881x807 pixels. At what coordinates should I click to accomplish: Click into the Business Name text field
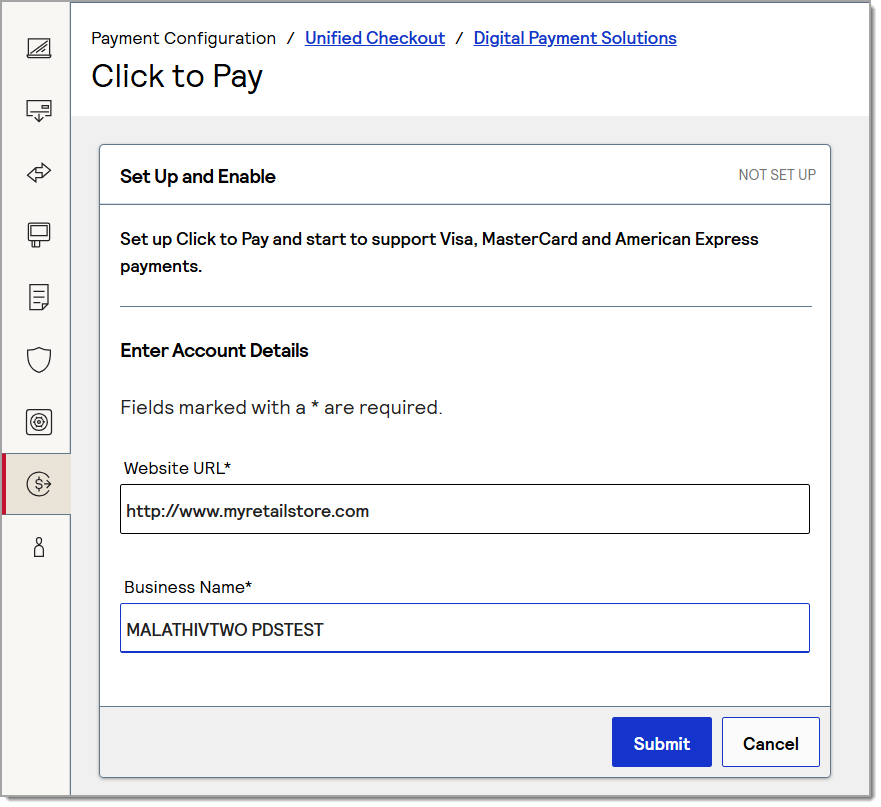[x=464, y=629]
